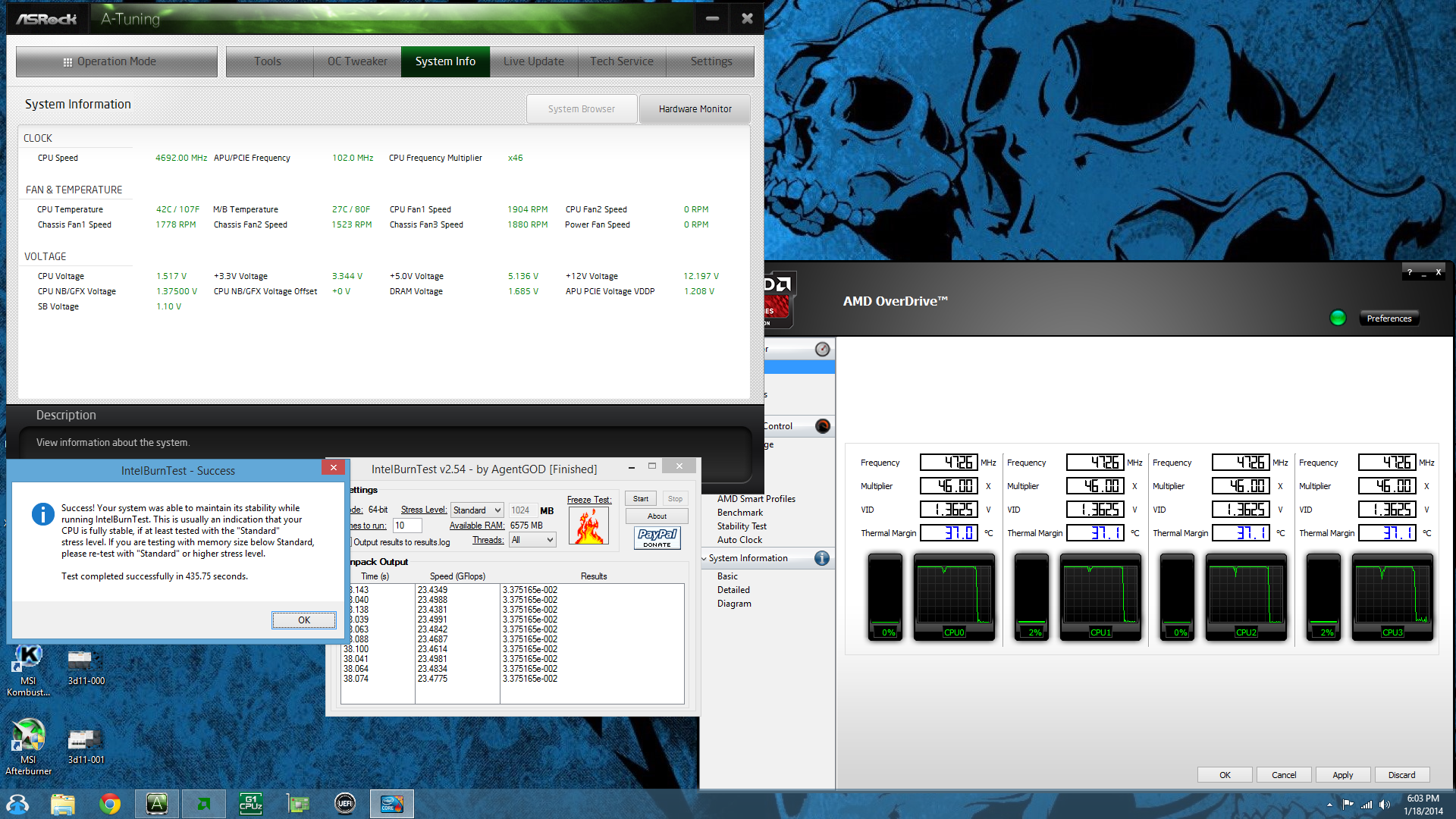Viewport: 1456px width, 819px height.
Task: Click the Operation Mode grid icon
Action: pos(67,62)
